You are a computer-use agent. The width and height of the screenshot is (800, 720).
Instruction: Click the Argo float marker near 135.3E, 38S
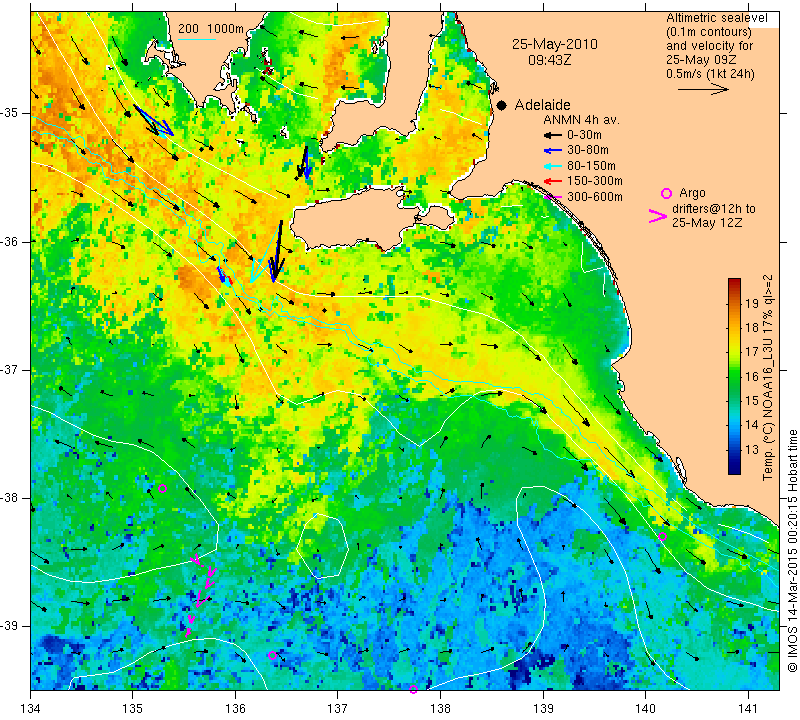(x=163, y=488)
